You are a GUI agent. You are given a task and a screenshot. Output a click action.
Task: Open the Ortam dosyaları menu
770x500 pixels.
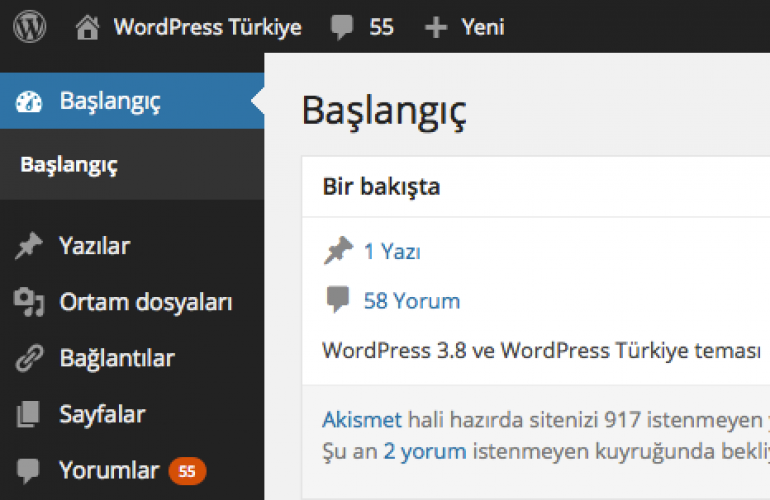point(146,302)
